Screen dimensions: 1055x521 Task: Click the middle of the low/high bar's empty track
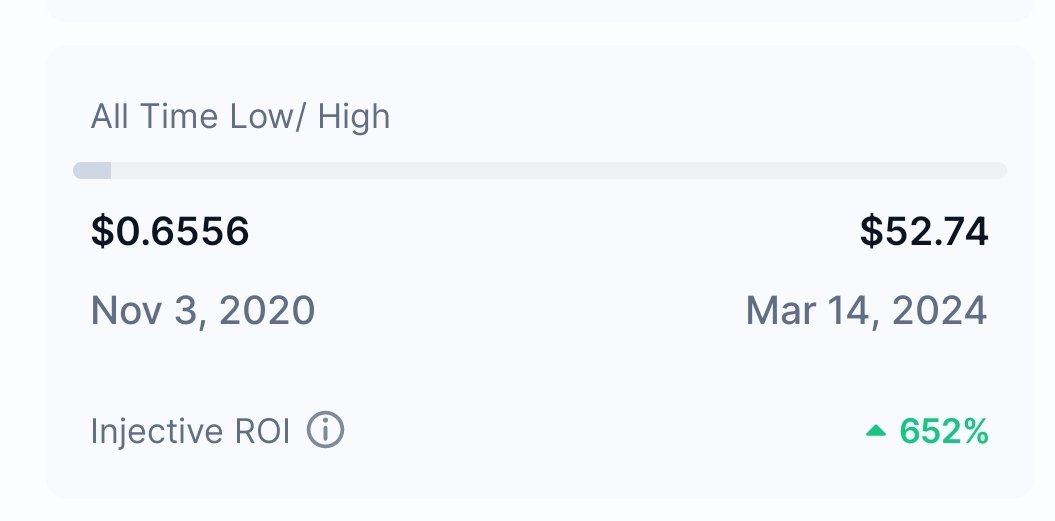pyautogui.click(x=558, y=170)
